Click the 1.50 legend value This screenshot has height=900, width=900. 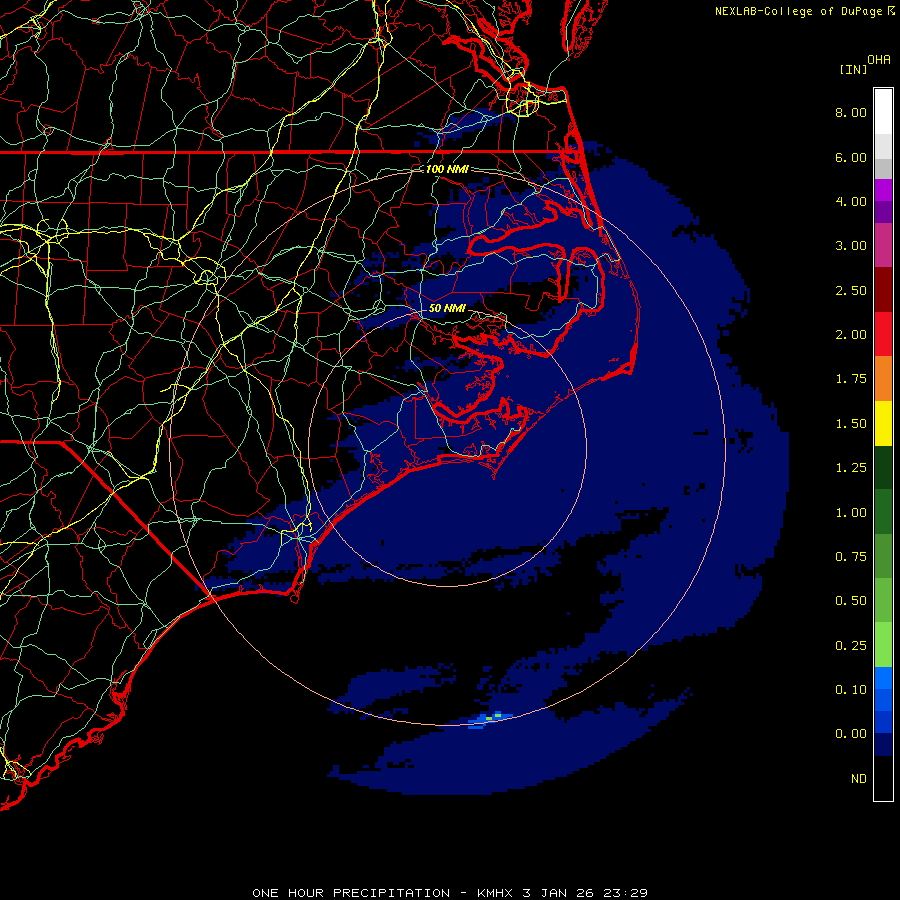tap(851, 424)
